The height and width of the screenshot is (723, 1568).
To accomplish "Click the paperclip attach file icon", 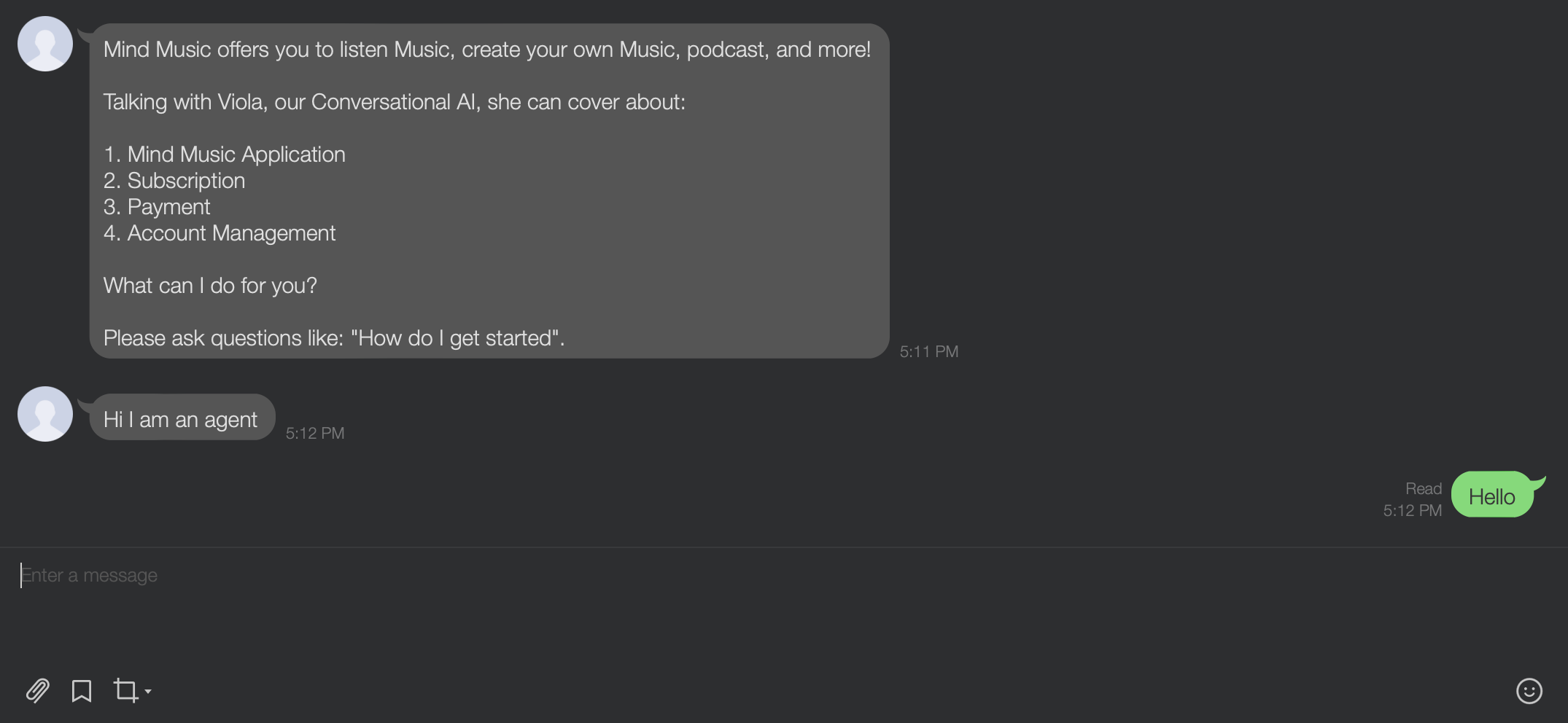I will (37, 690).
